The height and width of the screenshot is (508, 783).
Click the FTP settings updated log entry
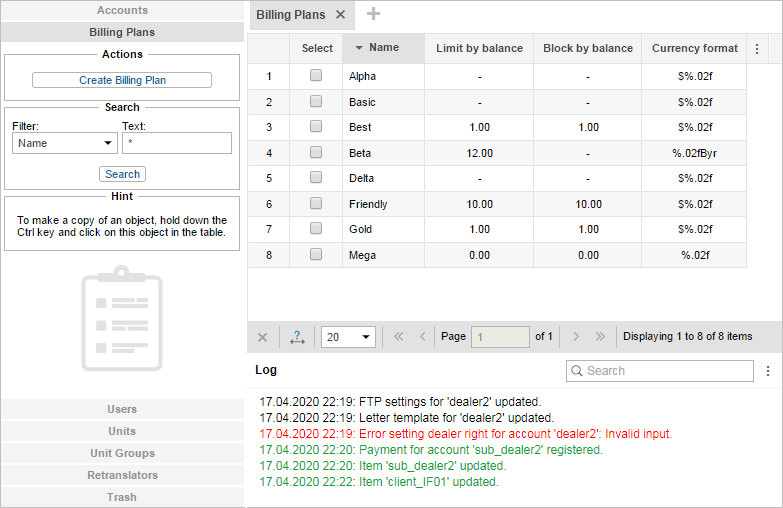coord(400,402)
